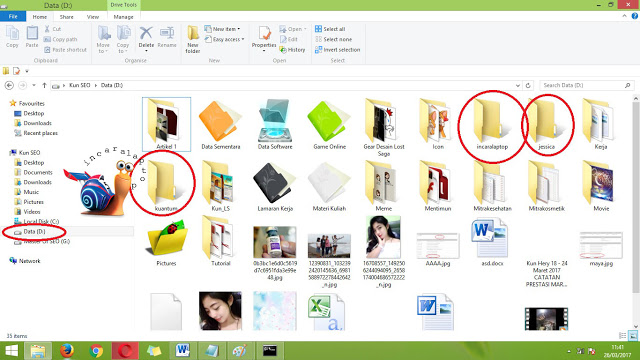Open Chrome from the taskbar
This screenshot has height=360, width=640.
(96, 351)
